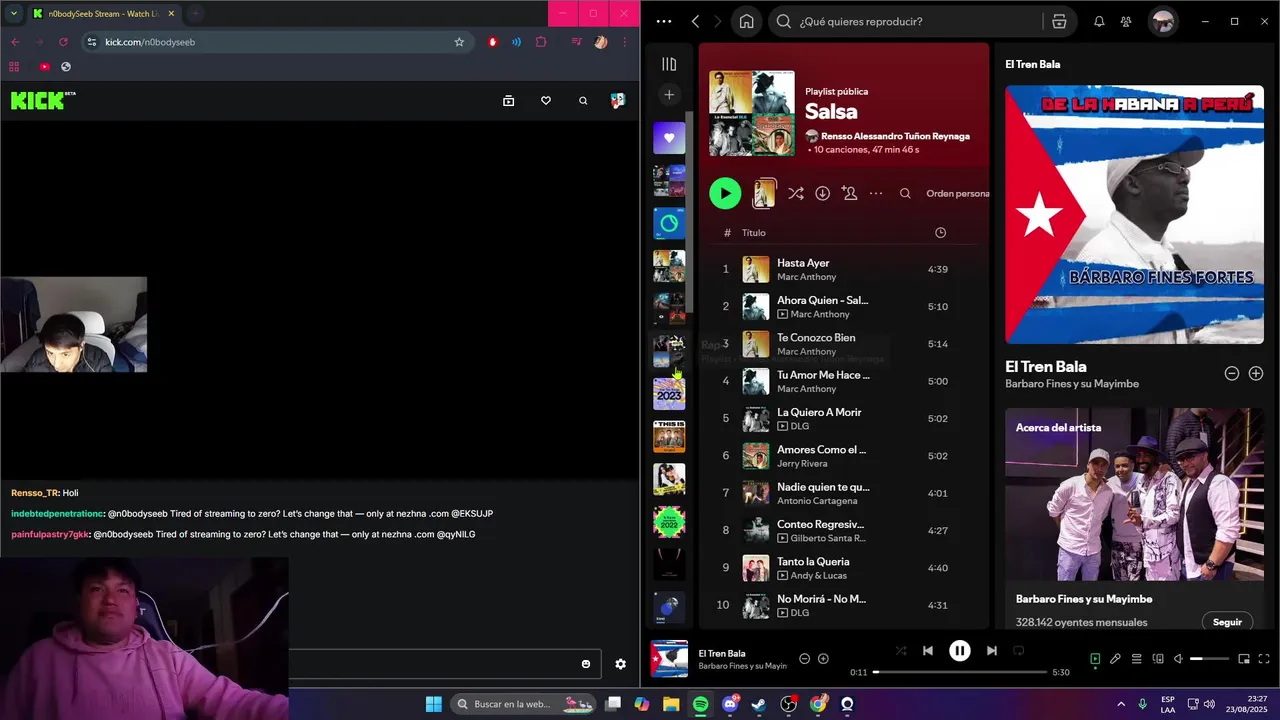Viewport: 1280px width, 720px height.
Task: Invite collaborators to Salsa playlist
Action: pos(849,194)
